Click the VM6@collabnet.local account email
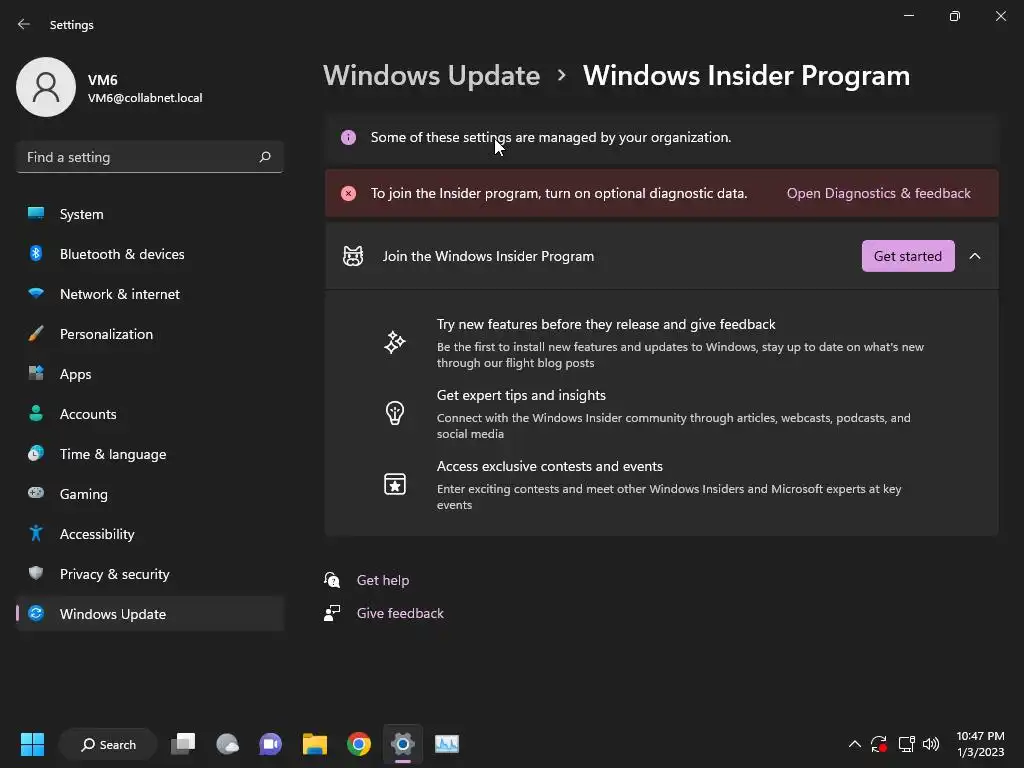The height and width of the screenshot is (768, 1024). [x=145, y=98]
